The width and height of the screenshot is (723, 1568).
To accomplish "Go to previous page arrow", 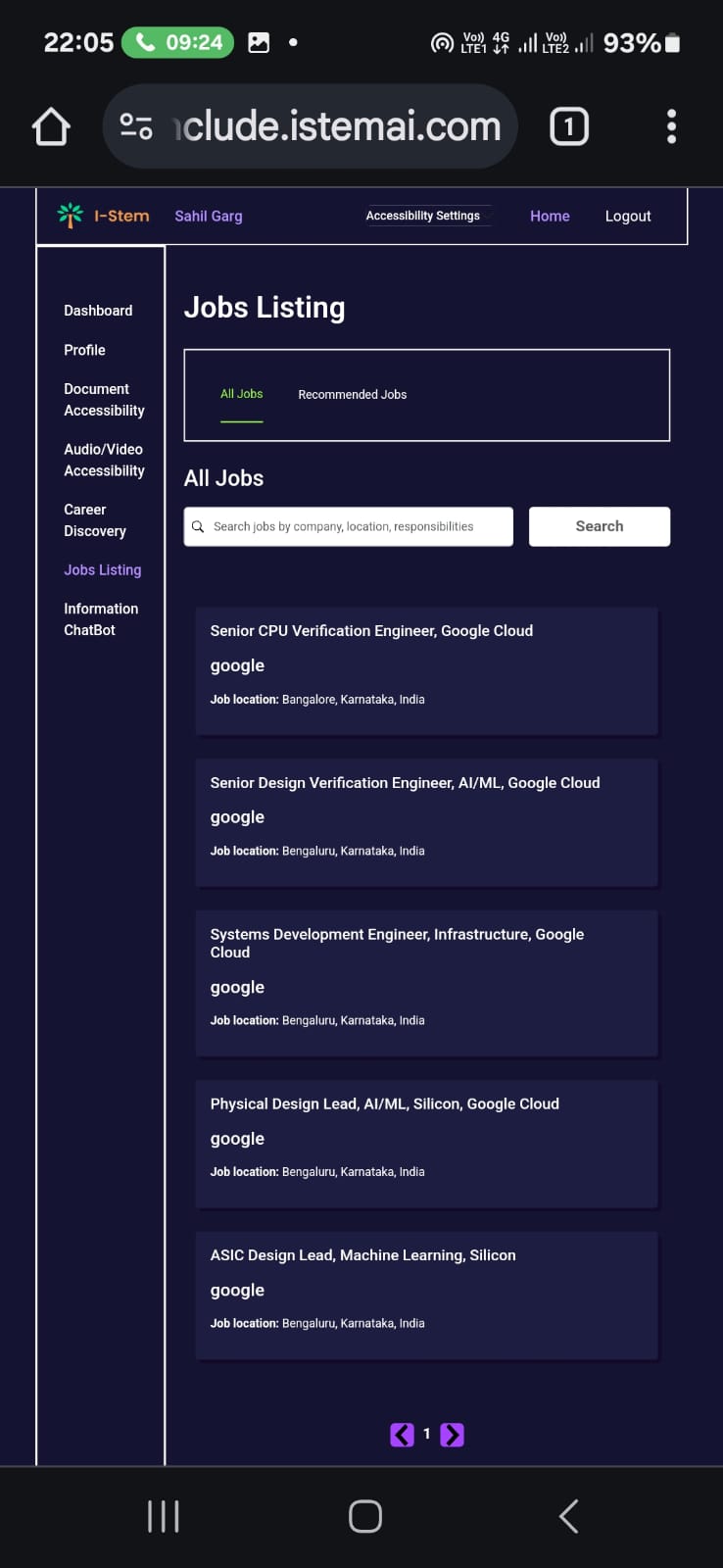I will coord(402,1435).
